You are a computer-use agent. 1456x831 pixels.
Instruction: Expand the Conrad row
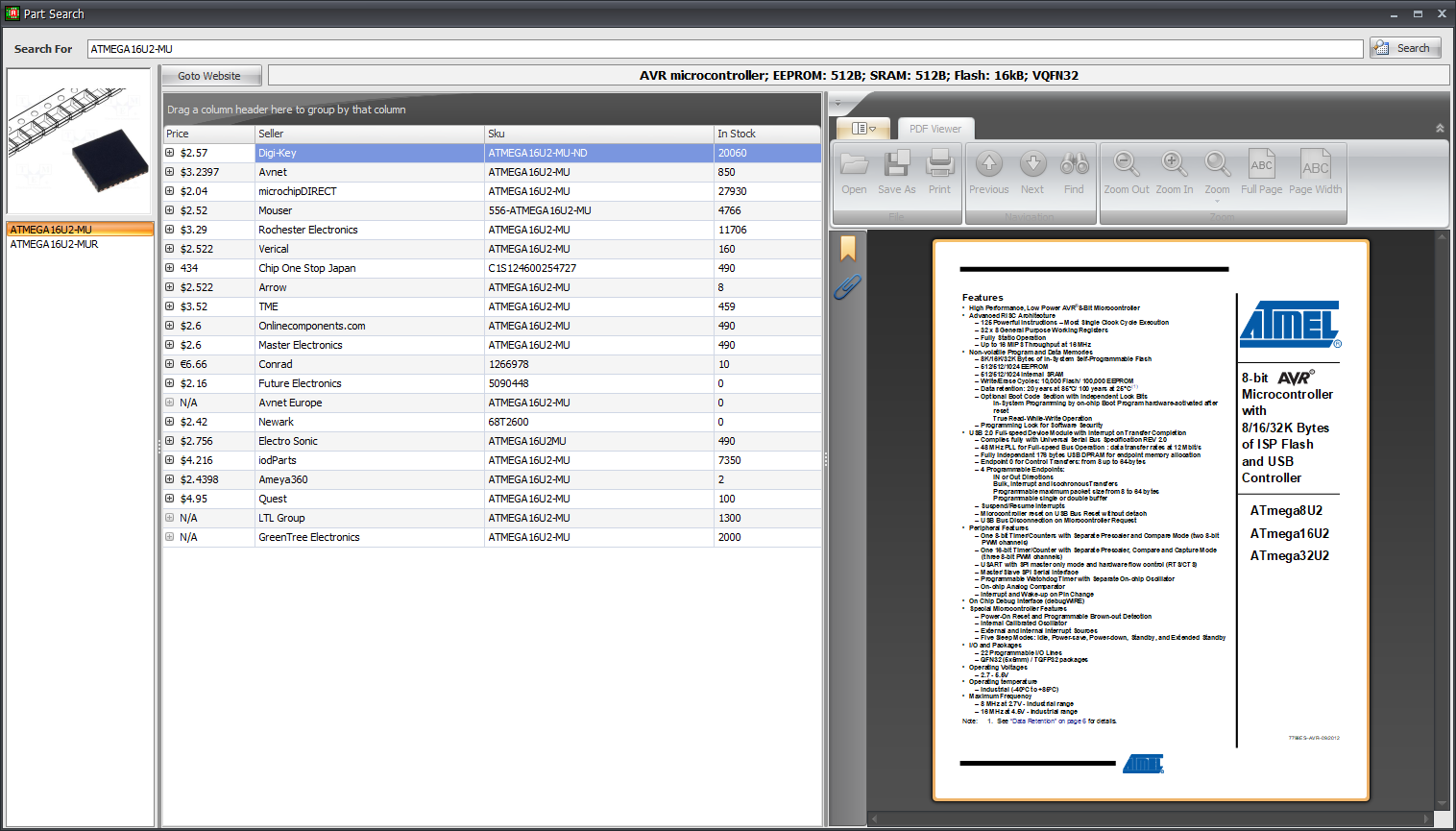pyautogui.click(x=170, y=364)
